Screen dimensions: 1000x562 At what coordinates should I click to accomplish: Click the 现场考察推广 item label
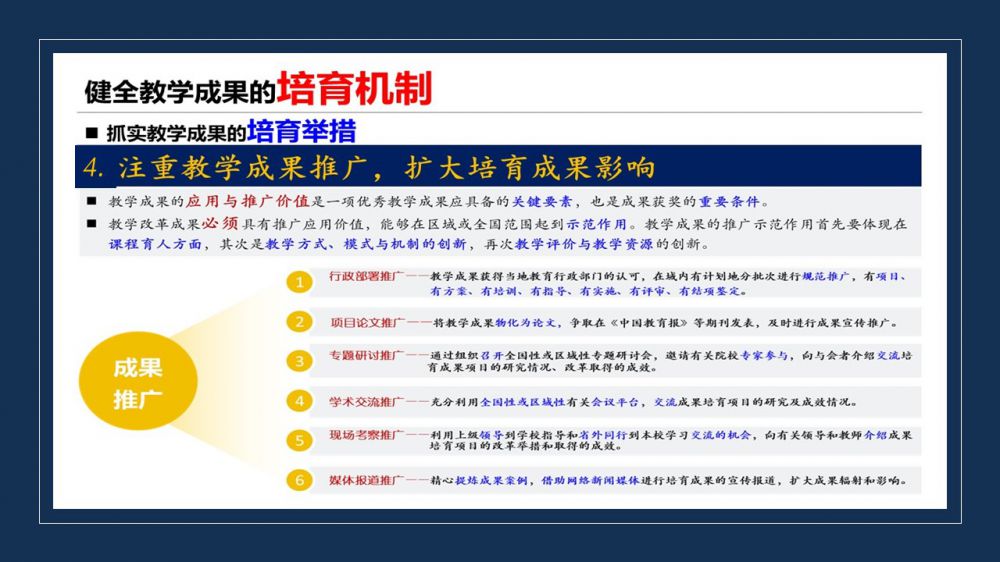point(365,435)
